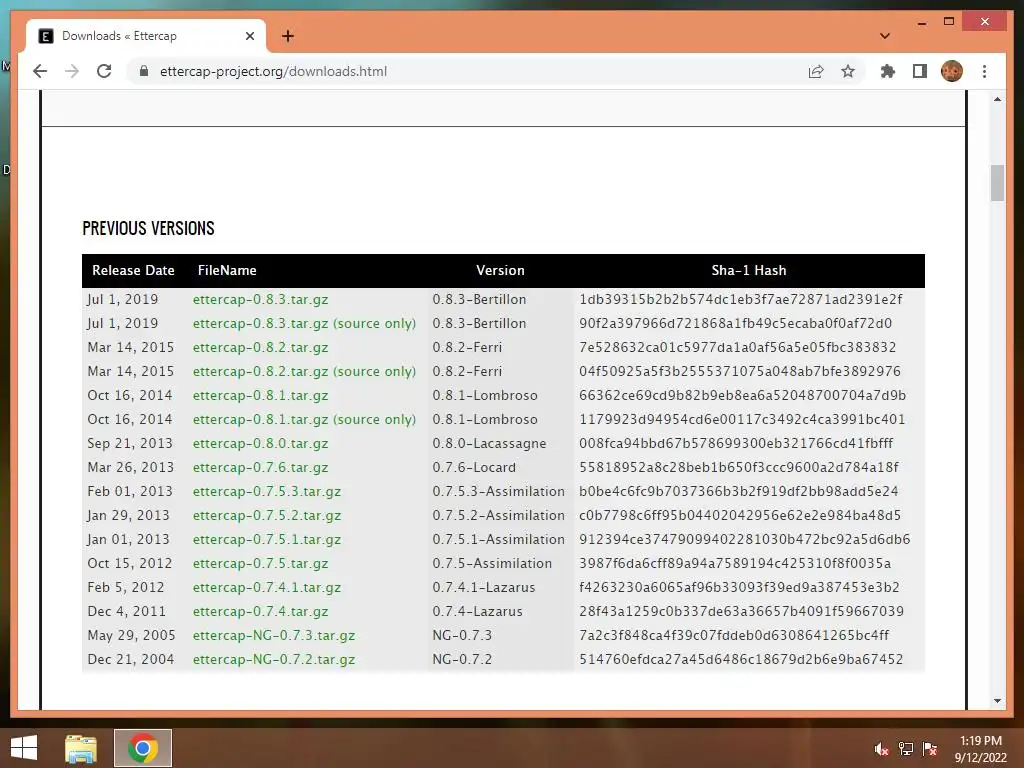Open the taskbar clock showing 1:19 PM
Image resolution: width=1024 pixels, height=768 pixels.
[980, 749]
